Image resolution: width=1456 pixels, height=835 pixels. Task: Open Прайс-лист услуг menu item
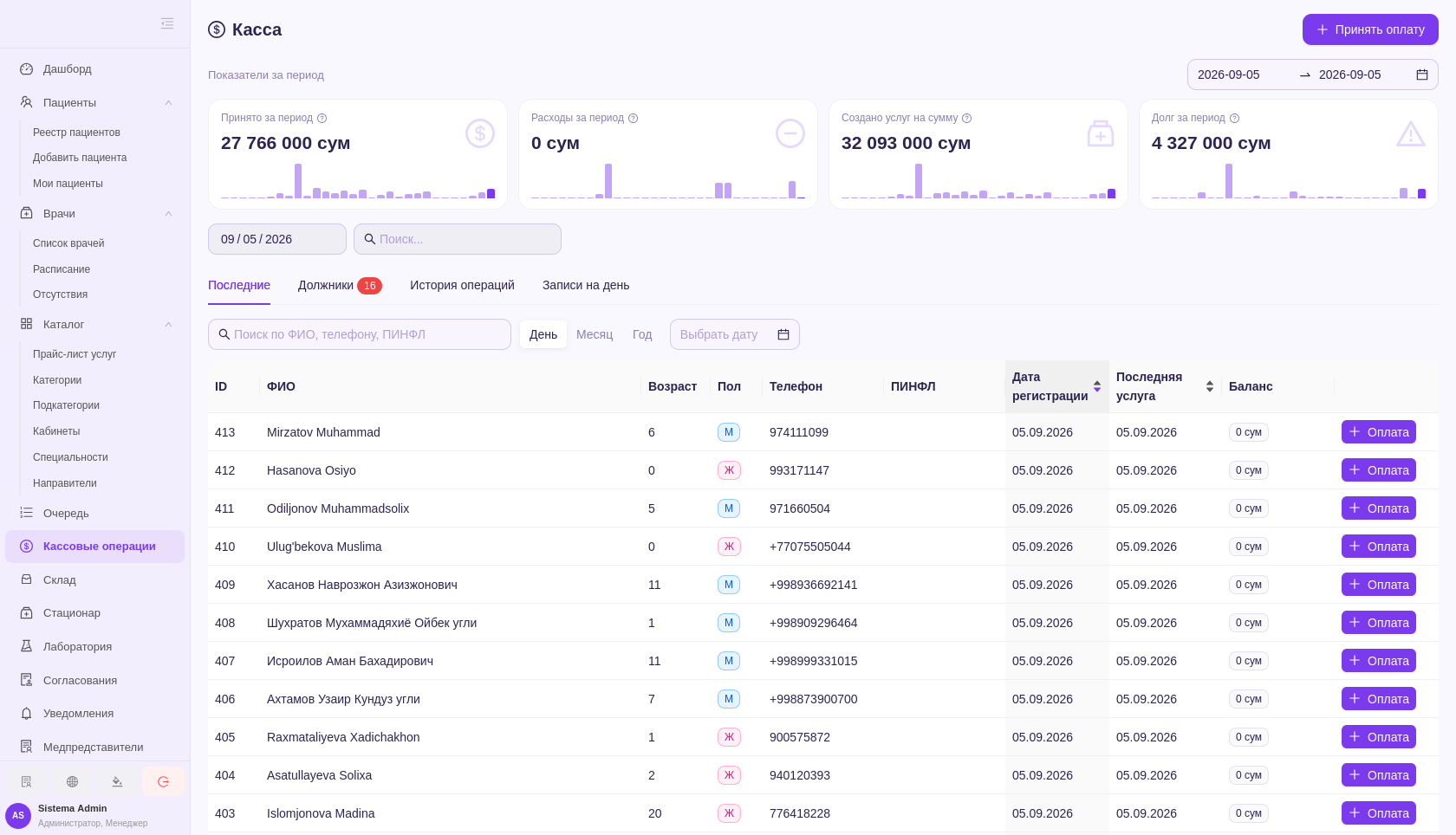pyautogui.click(x=75, y=354)
